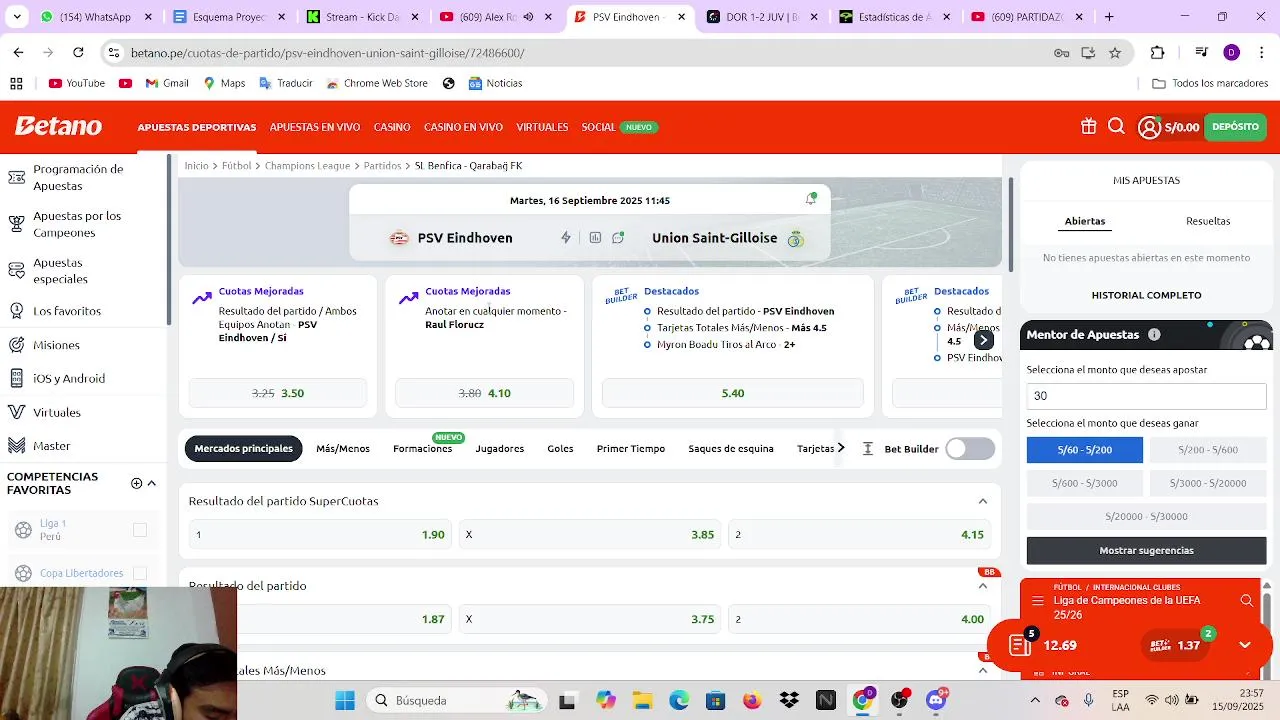Viewport: 1280px width, 720px height.
Task: Click the lightning bolt match icon
Action: pyautogui.click(x=566, y=238)
